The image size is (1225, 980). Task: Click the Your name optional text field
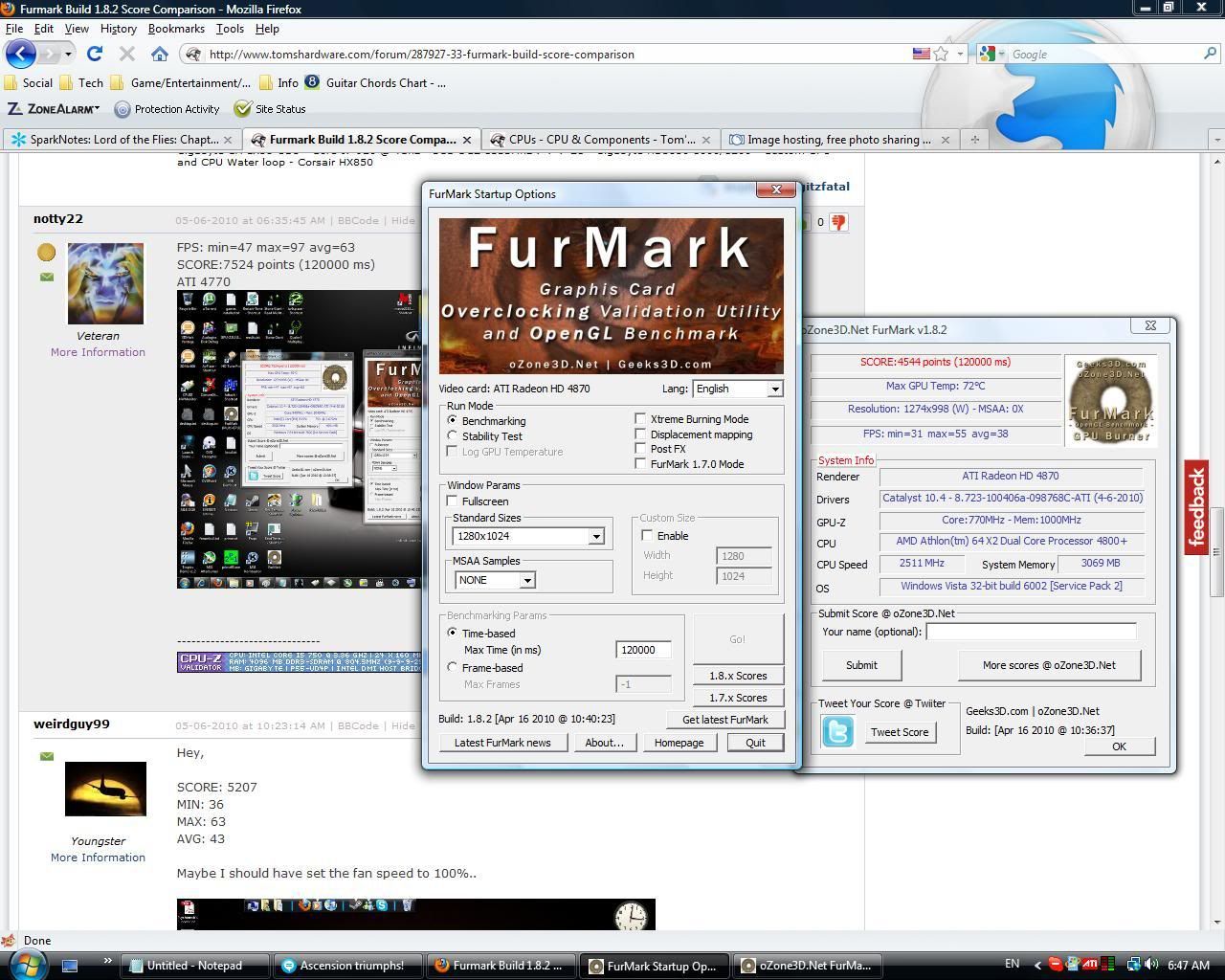1031,632
